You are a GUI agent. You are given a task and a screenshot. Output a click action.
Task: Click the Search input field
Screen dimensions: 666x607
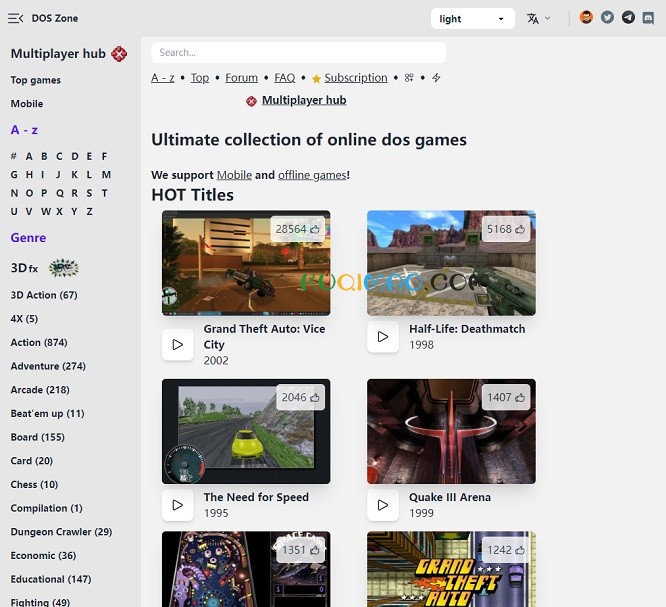(298, 52)
